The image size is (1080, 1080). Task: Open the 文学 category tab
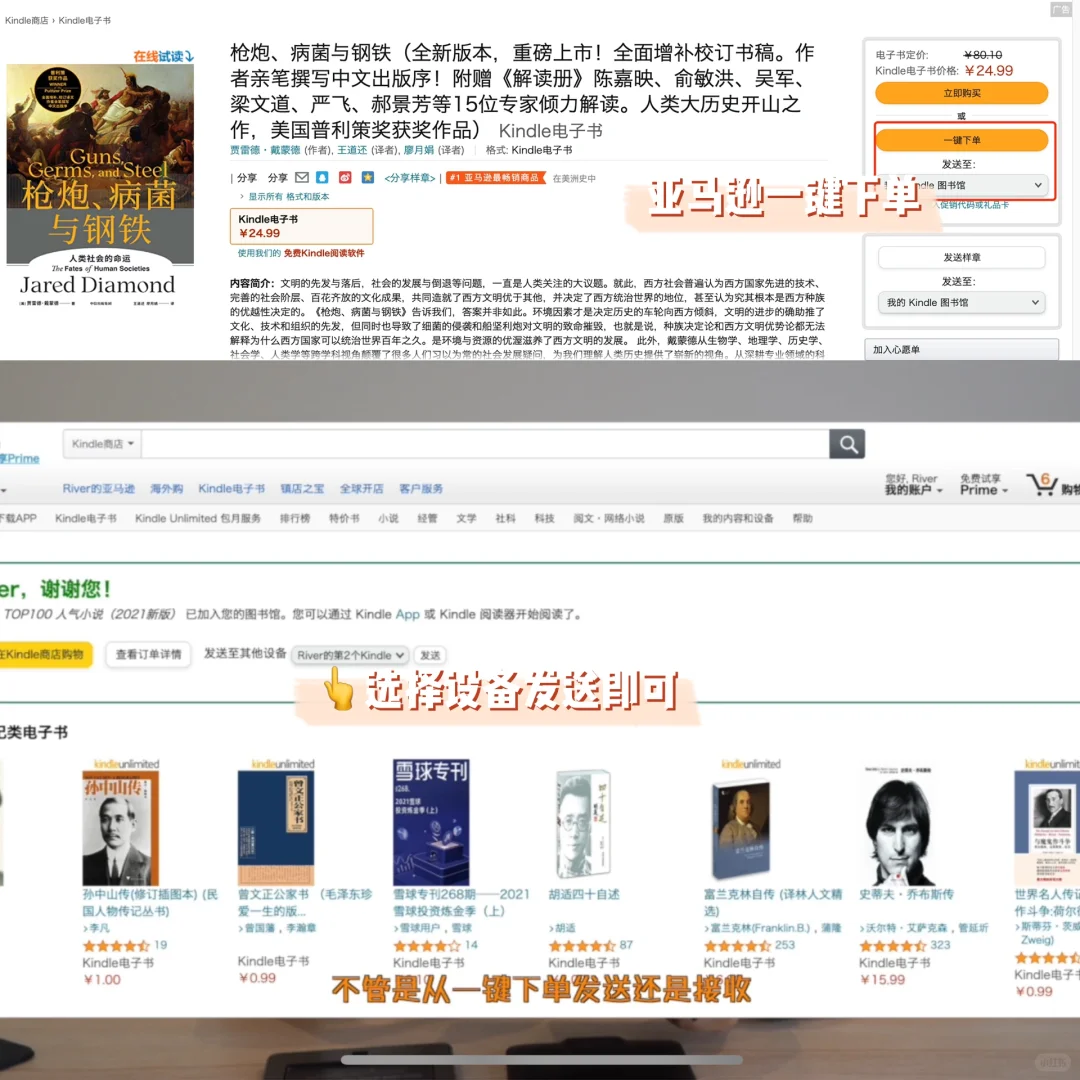pos(466,519)
